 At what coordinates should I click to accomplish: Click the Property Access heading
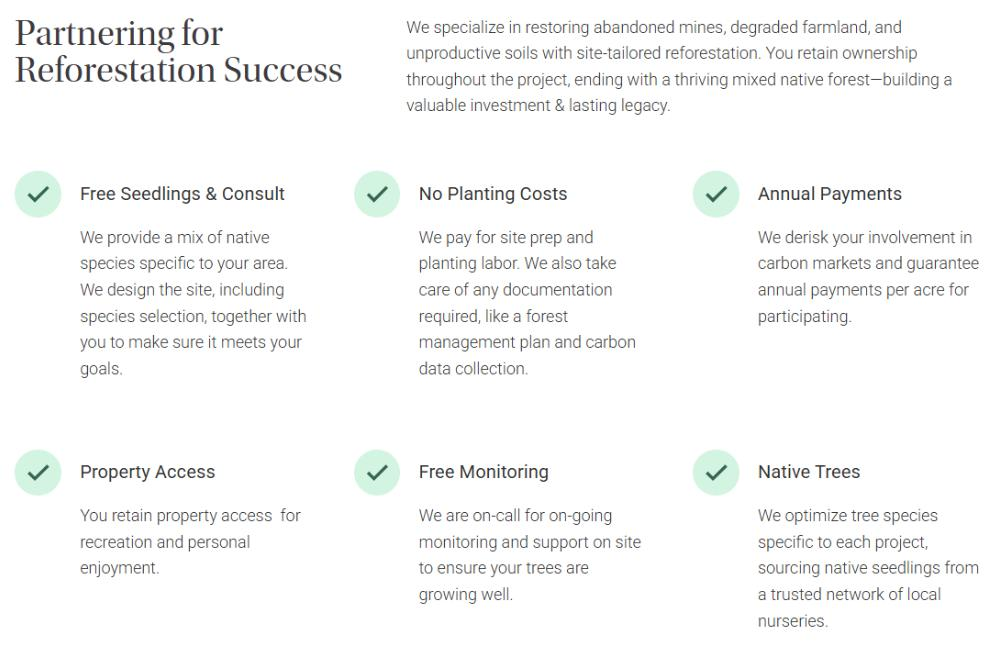point(147,472)
